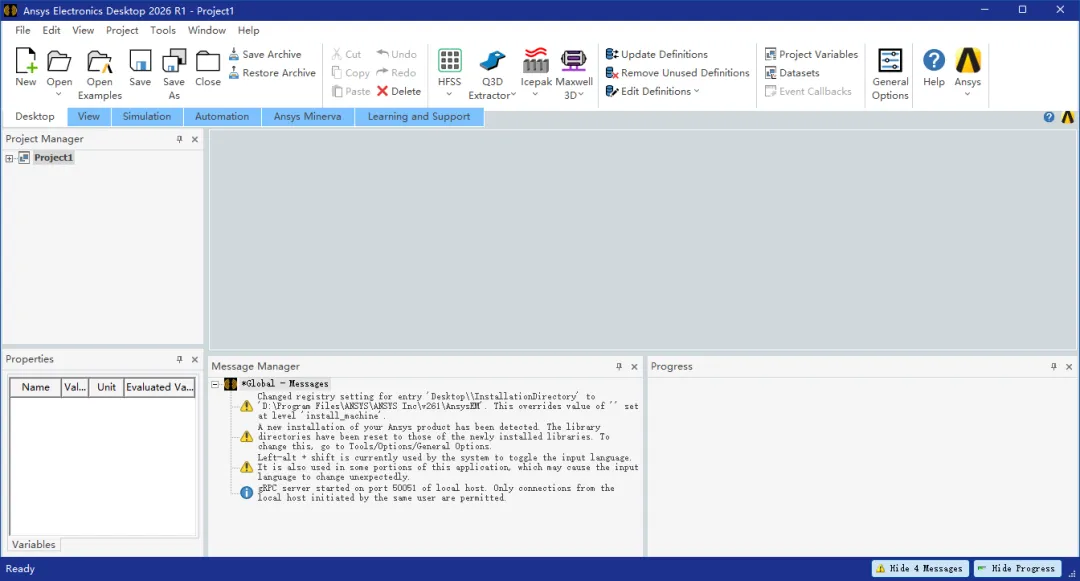Screen dimensions: 1080x581
Task: Click the Help question-mark icon
Action: (934, 61)
